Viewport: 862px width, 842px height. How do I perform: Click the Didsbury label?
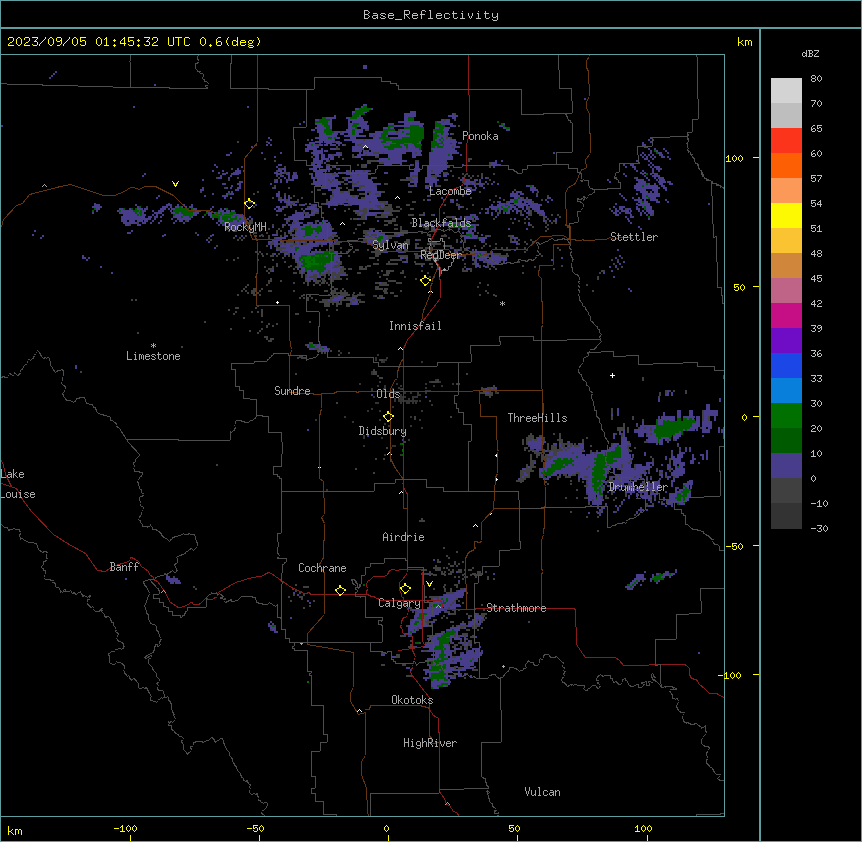click(382, 431)
